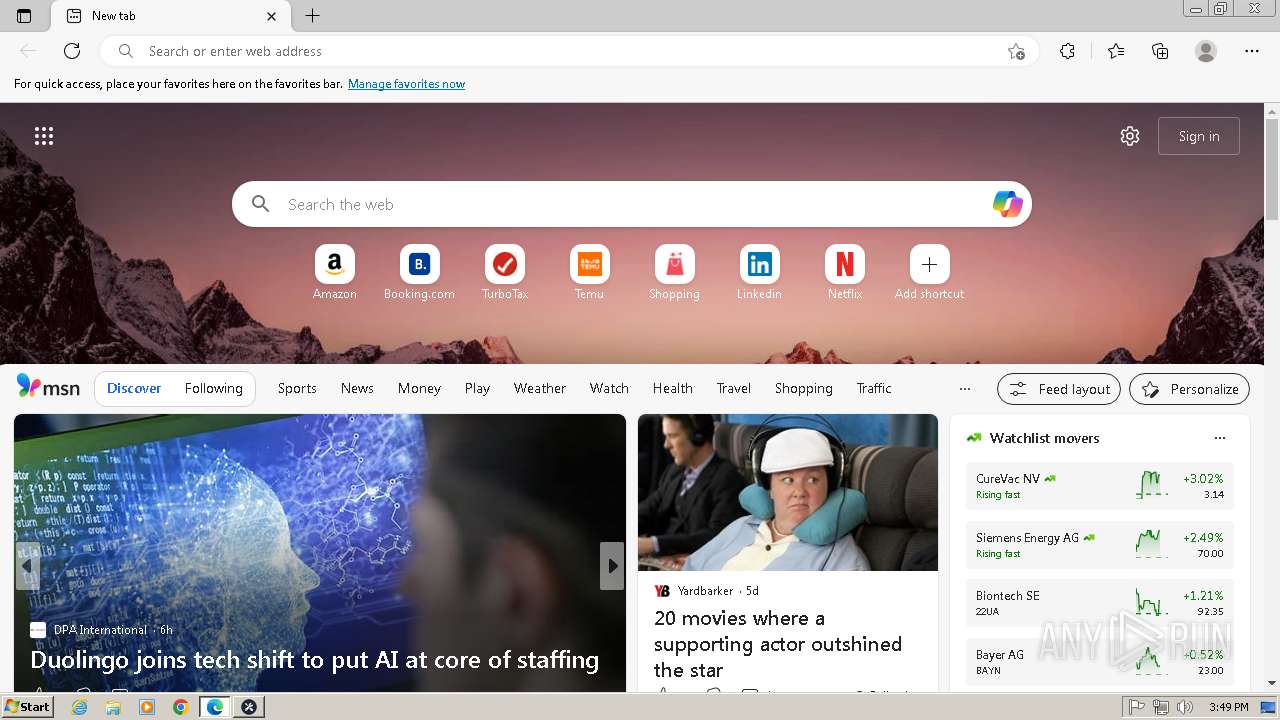Open the Shopping feed category

click(804, 388)
